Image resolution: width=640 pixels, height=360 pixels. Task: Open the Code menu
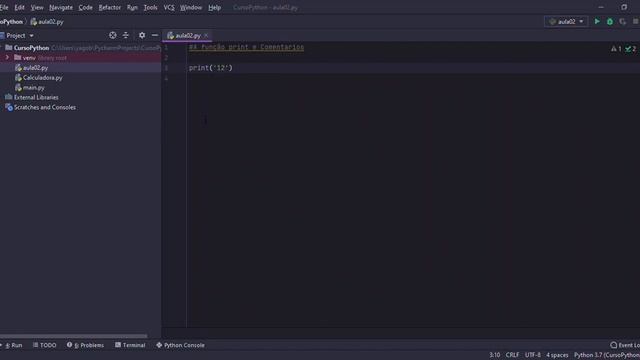(x=85, y=7)
